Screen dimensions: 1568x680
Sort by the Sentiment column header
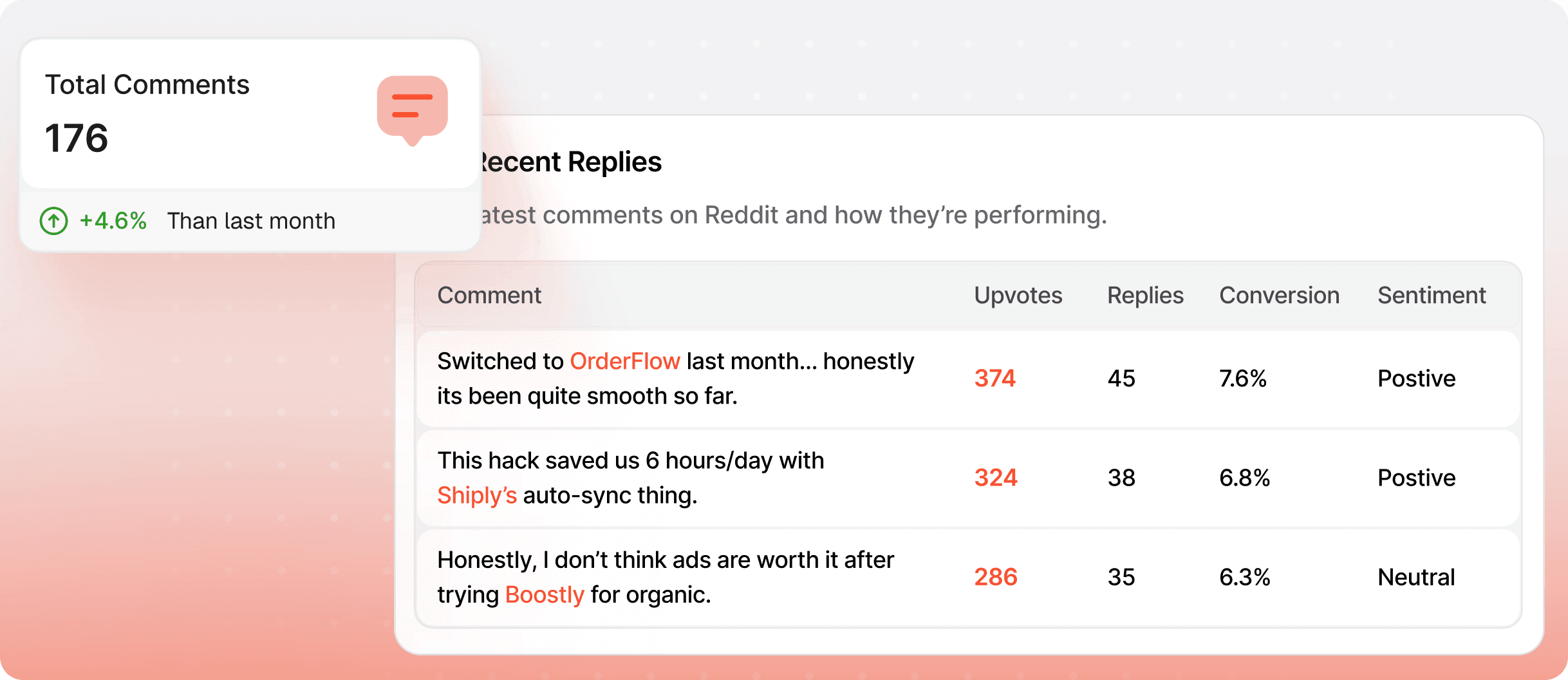coord(1432,295)
